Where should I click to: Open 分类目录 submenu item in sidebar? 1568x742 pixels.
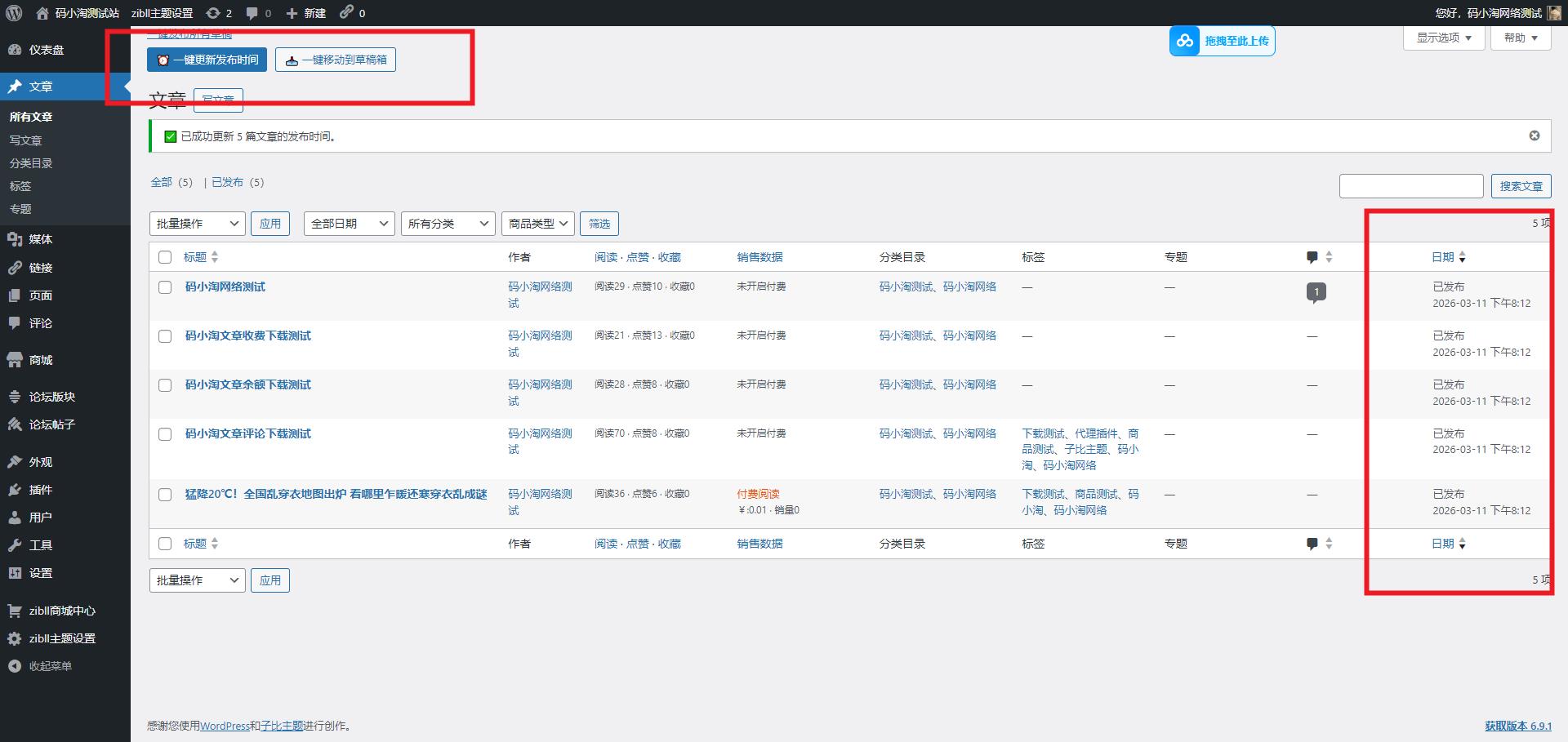[x=31, y=163]
